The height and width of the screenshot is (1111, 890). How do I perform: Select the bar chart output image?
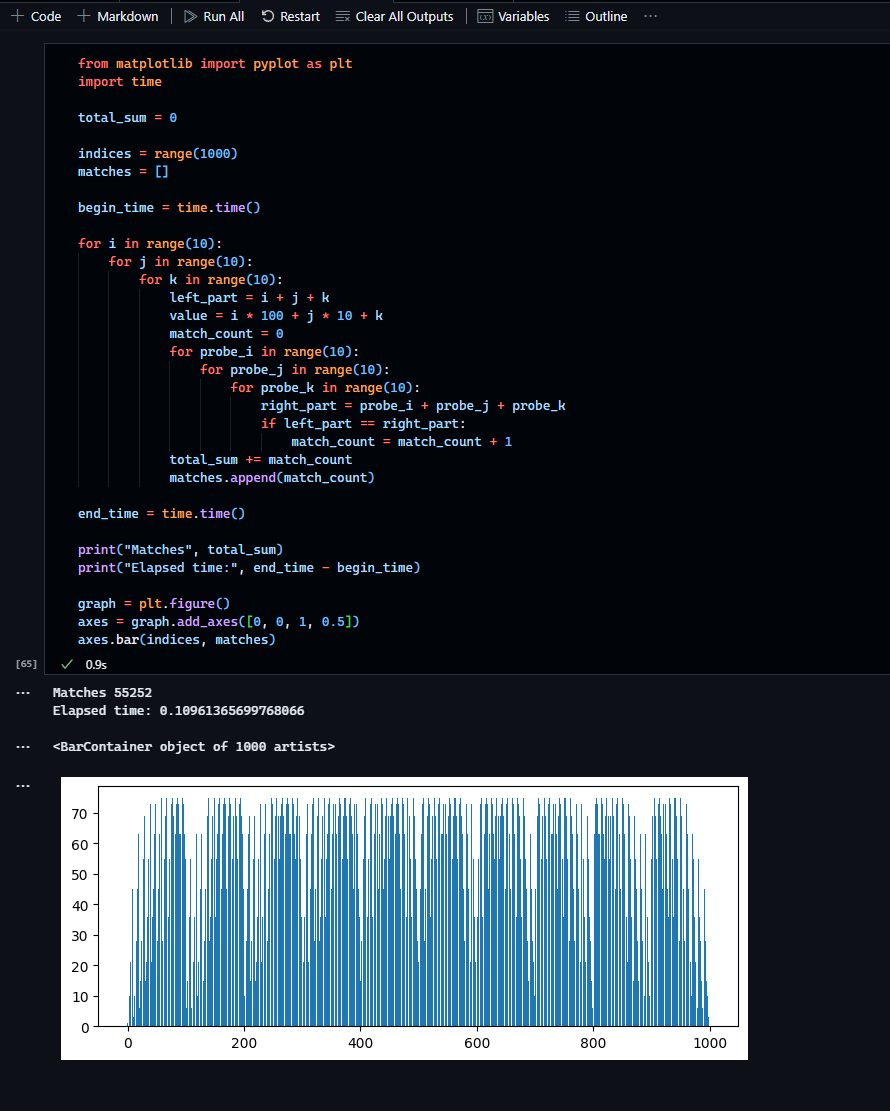(404, 917)
